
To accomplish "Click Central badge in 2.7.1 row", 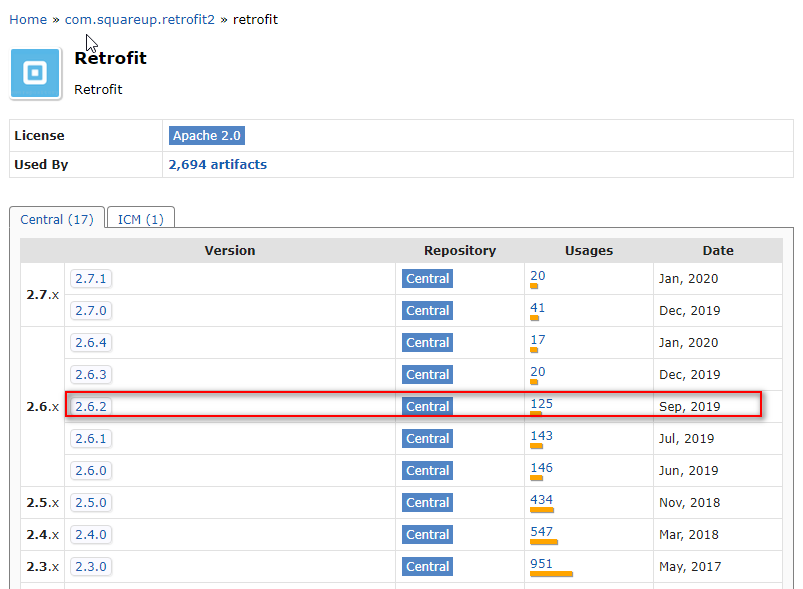I will [x=427, y=279].
